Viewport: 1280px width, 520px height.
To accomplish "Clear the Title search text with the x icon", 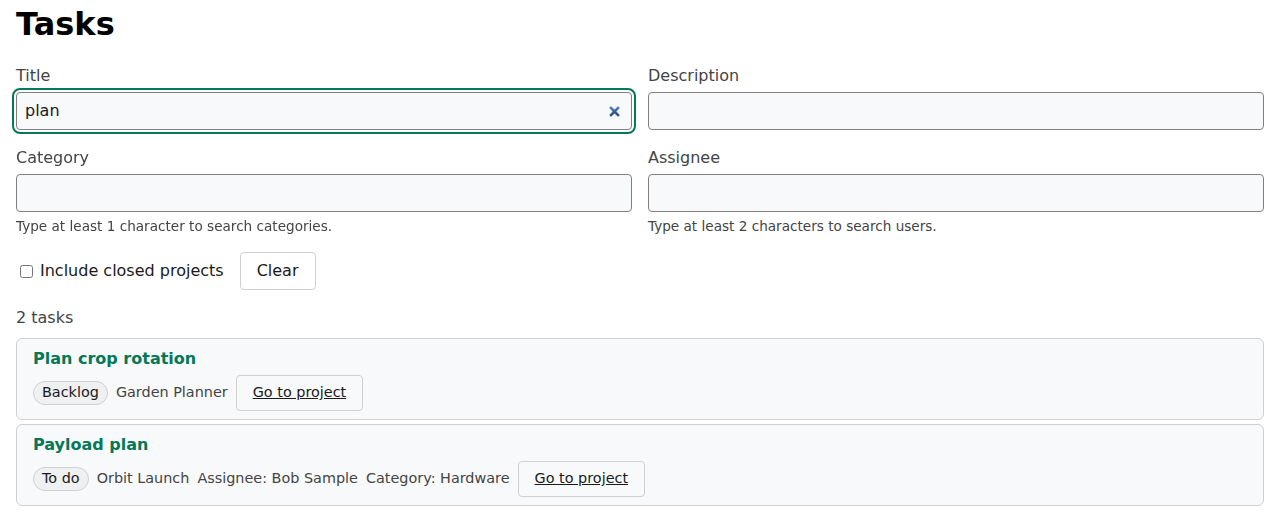I will coord(614,111).
